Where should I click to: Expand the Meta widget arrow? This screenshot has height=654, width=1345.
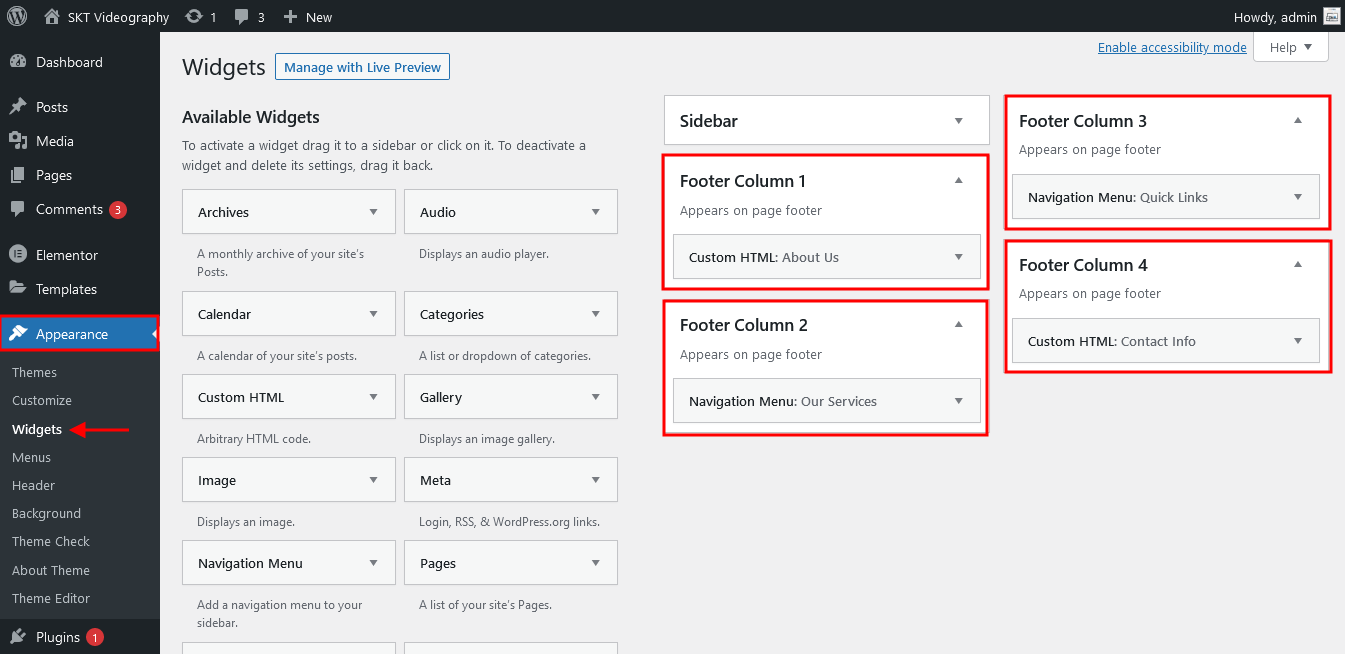coord(596,480)
